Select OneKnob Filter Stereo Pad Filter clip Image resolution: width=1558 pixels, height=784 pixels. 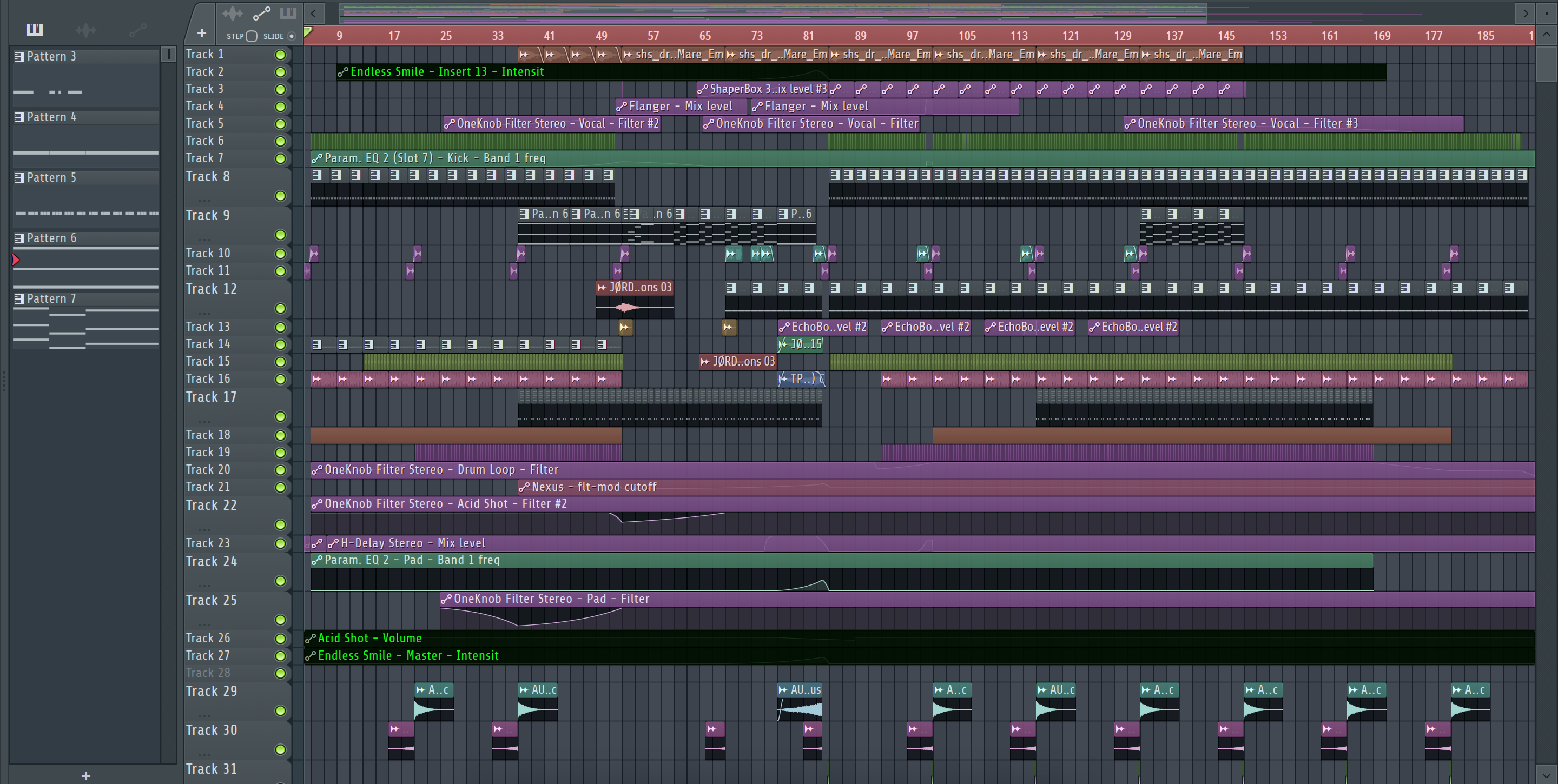[987, 610]
